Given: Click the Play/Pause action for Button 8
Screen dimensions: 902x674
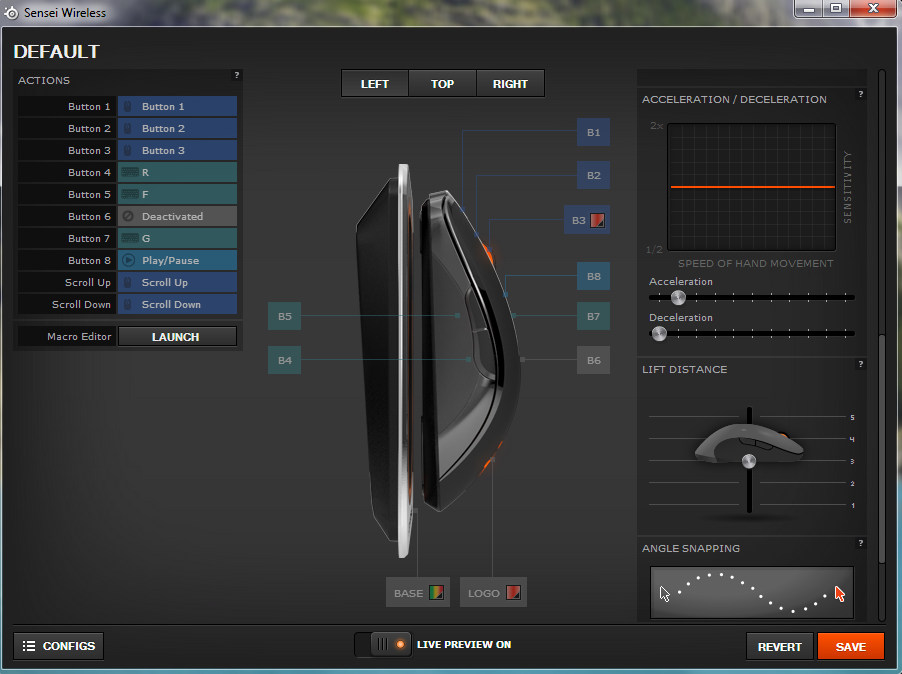Looking at the screenshot, I should (177, 260).
